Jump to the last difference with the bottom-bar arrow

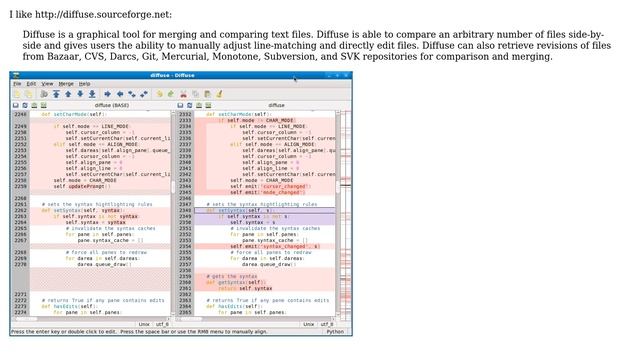pyautogui.click(x=92, y=94)
